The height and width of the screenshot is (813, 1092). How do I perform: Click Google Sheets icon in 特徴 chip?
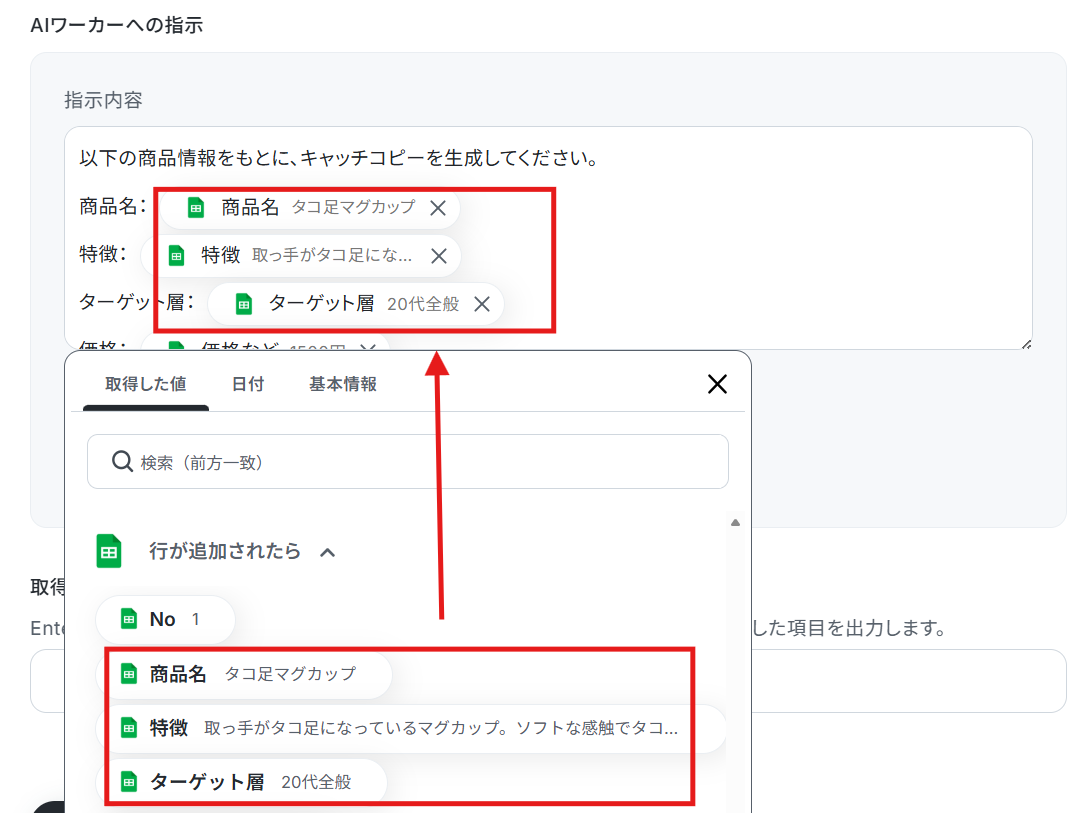(177, 256)
